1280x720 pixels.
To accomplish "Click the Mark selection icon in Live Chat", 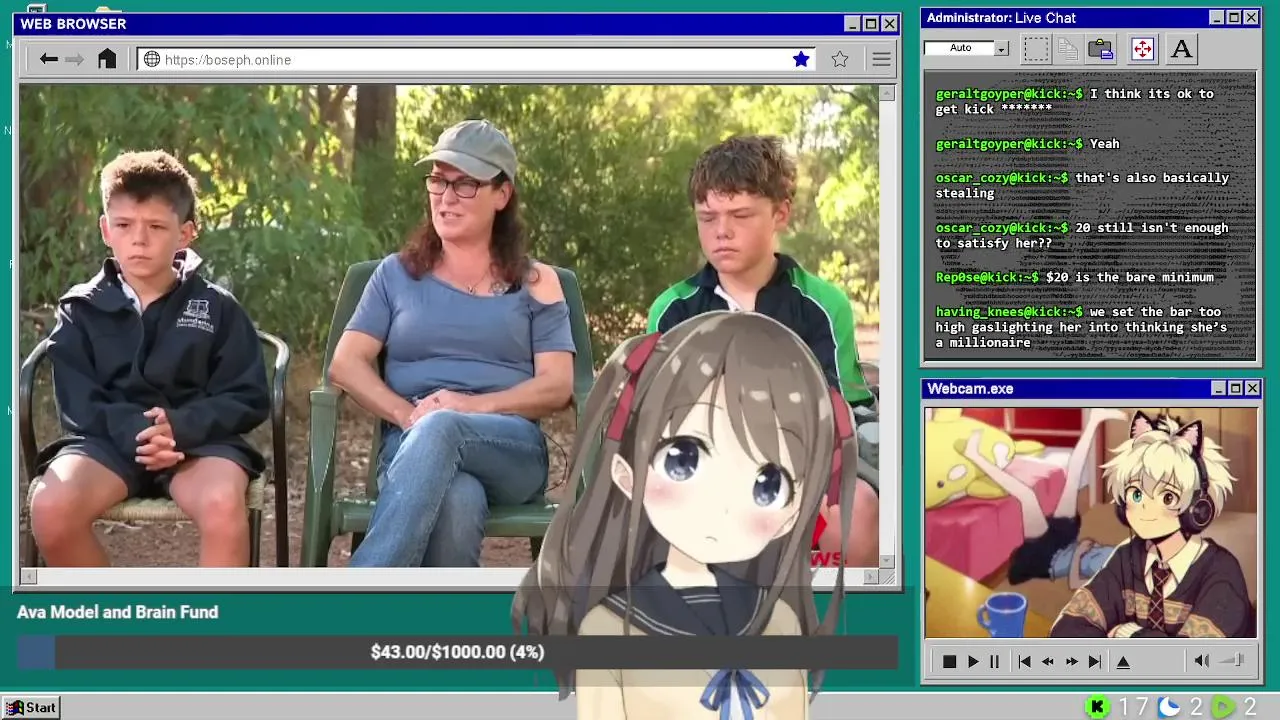I will [x=1036, y=48].
